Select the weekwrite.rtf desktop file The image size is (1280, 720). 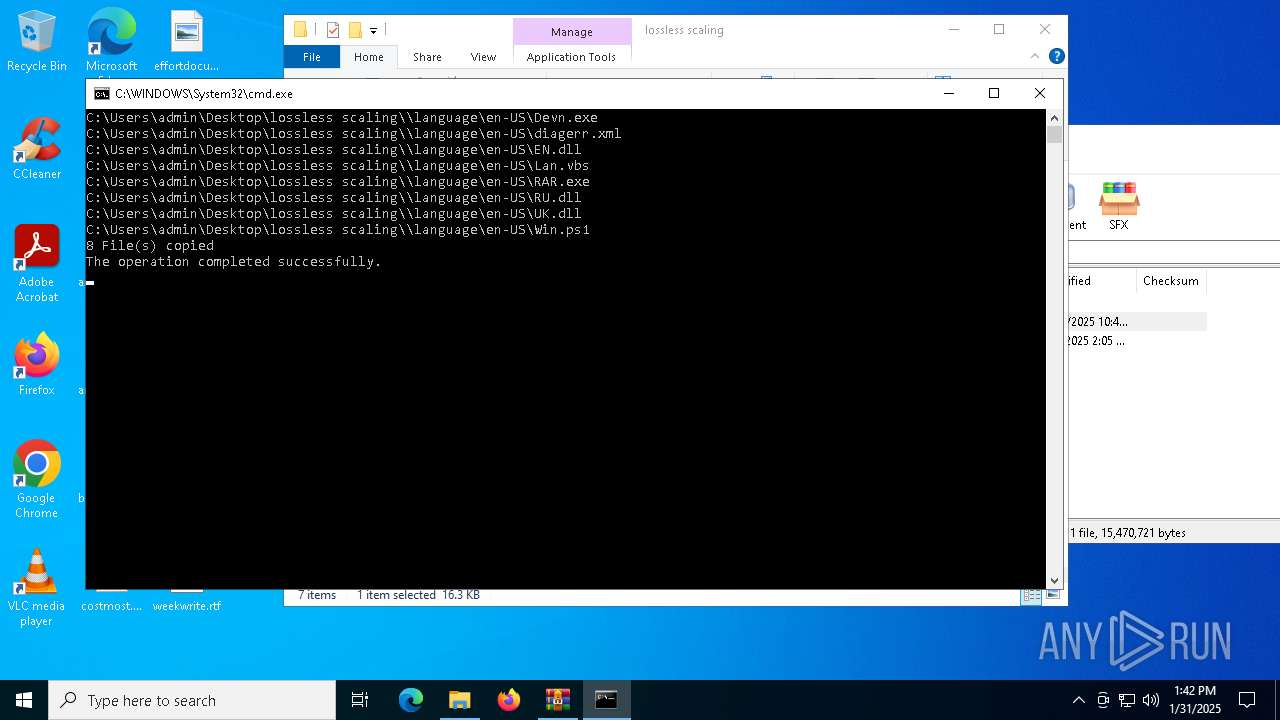coord(187,606)
